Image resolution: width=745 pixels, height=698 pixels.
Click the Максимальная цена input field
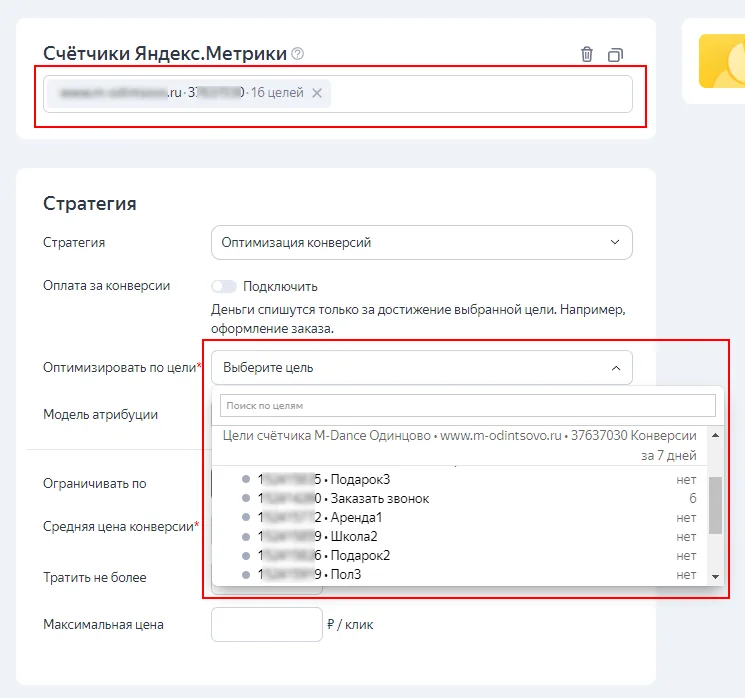(267, 624)
